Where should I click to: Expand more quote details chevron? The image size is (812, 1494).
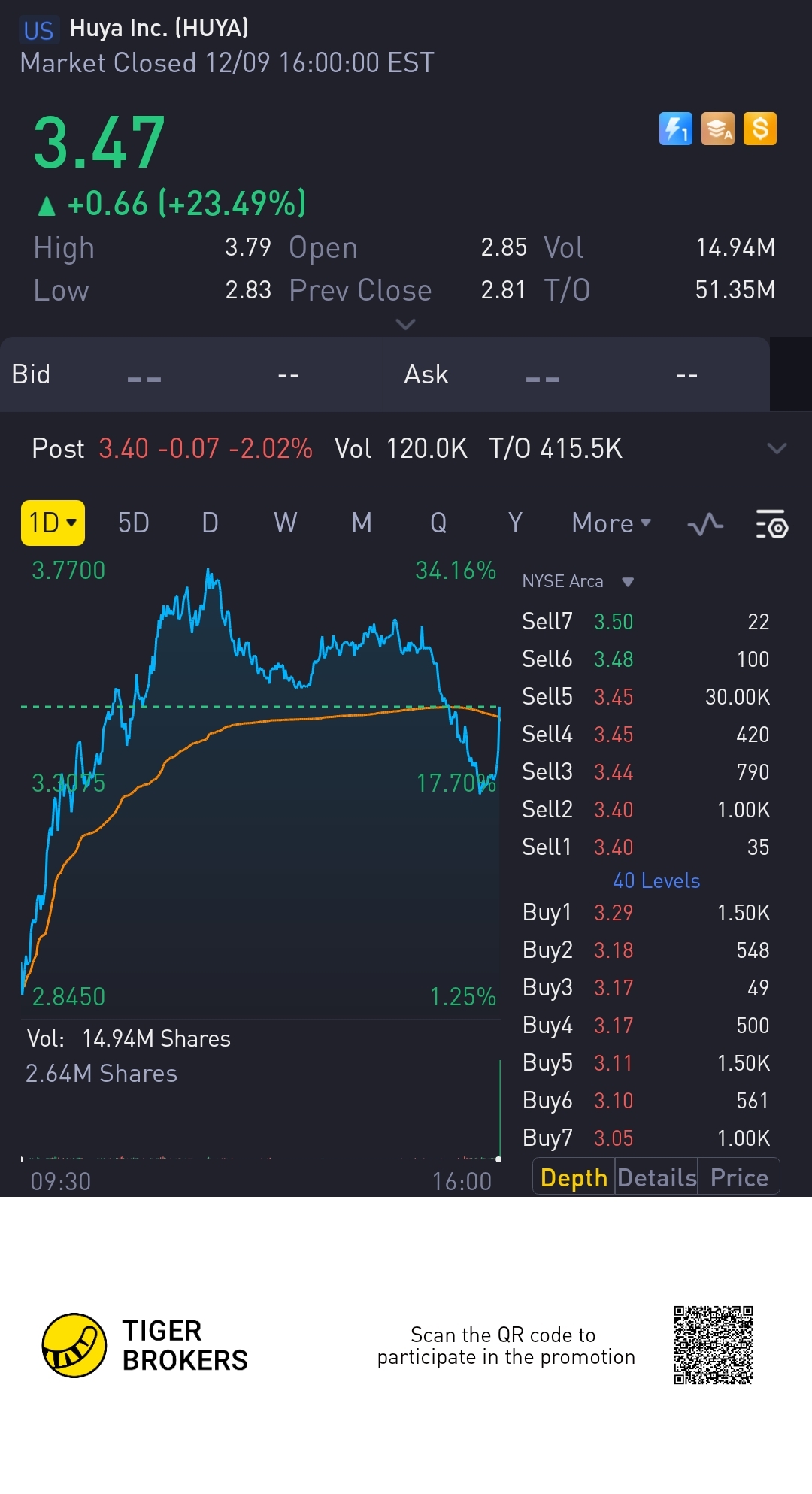(x=405, y=324)
